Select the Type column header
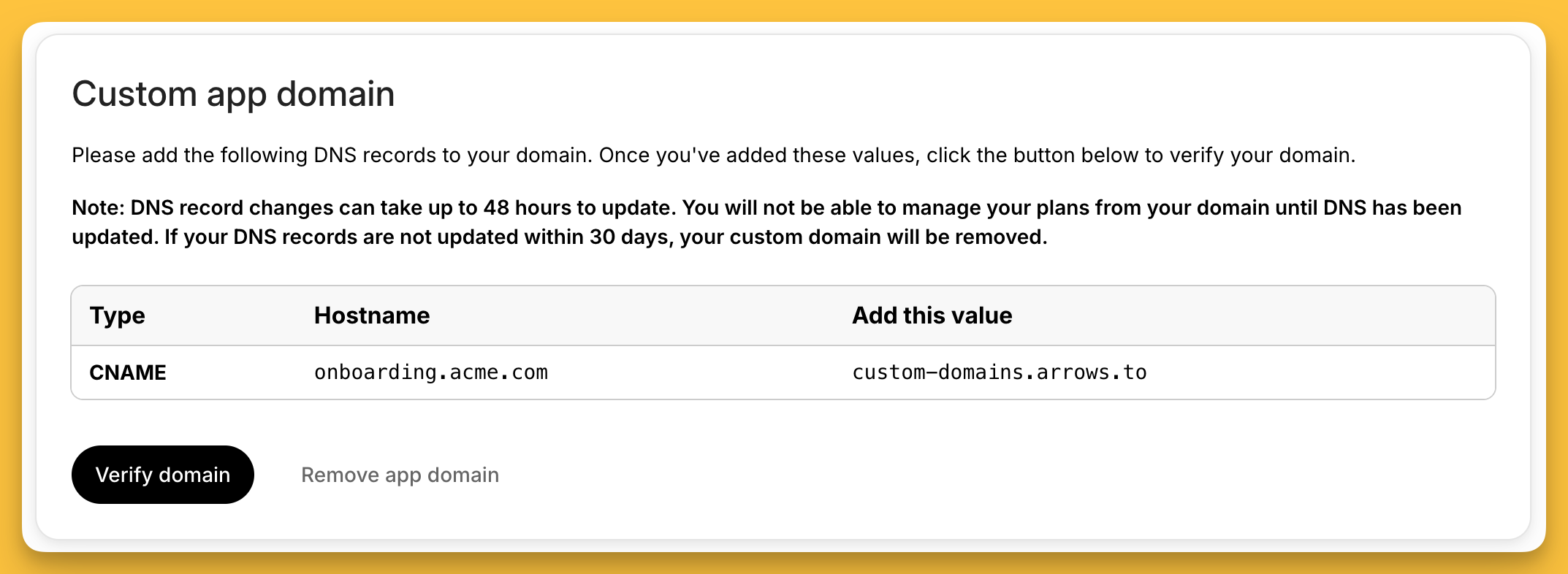The width and height of the screenshot is (1568, 574). (x=117, y=315)
